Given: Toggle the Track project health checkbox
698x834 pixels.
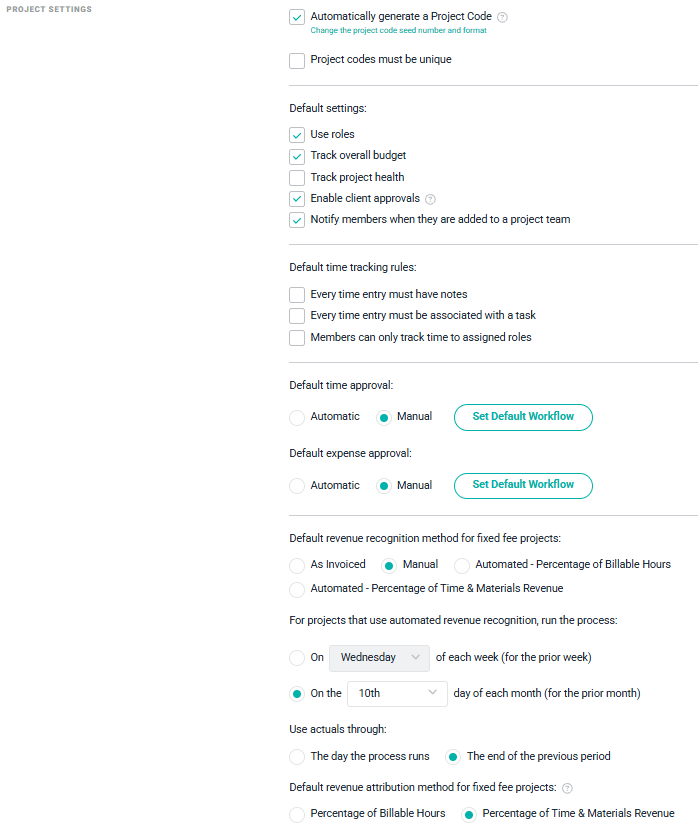Looking at the screenshot, I should point(297,177).
